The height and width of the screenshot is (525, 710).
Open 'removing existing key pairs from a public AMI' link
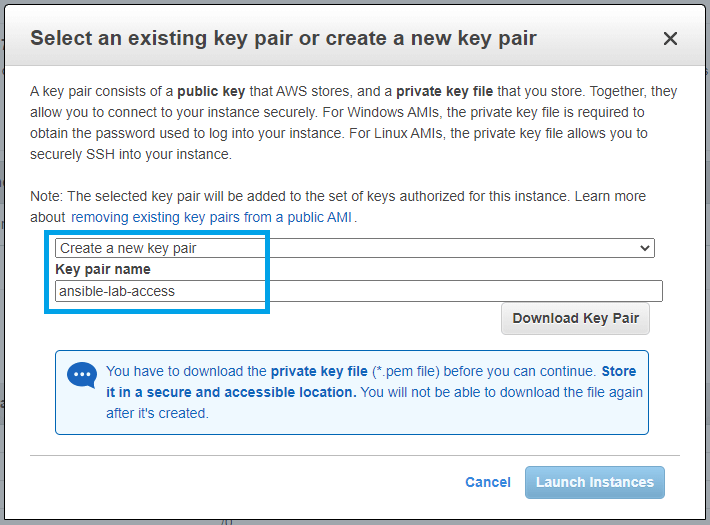(x=213, y=217)
